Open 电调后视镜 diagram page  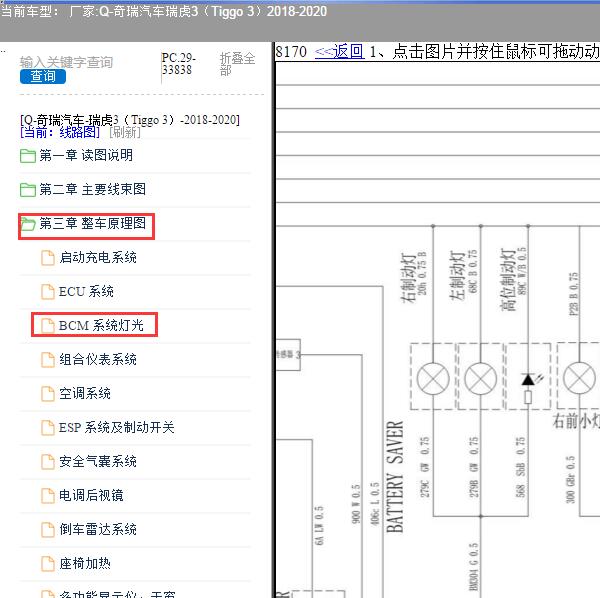click(91, 495)
